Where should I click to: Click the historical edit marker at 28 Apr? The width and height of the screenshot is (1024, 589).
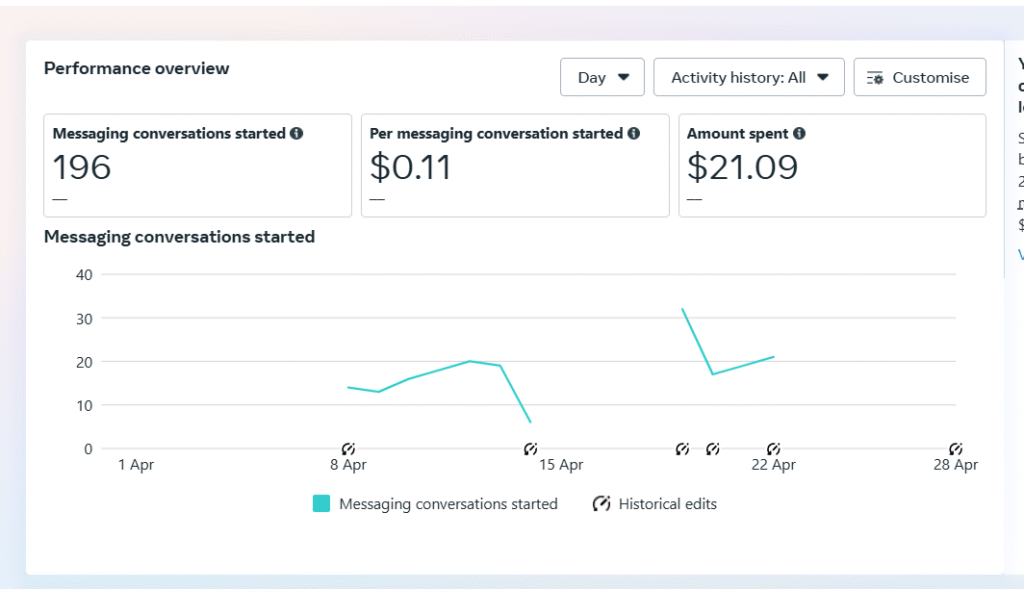[955, 449]
